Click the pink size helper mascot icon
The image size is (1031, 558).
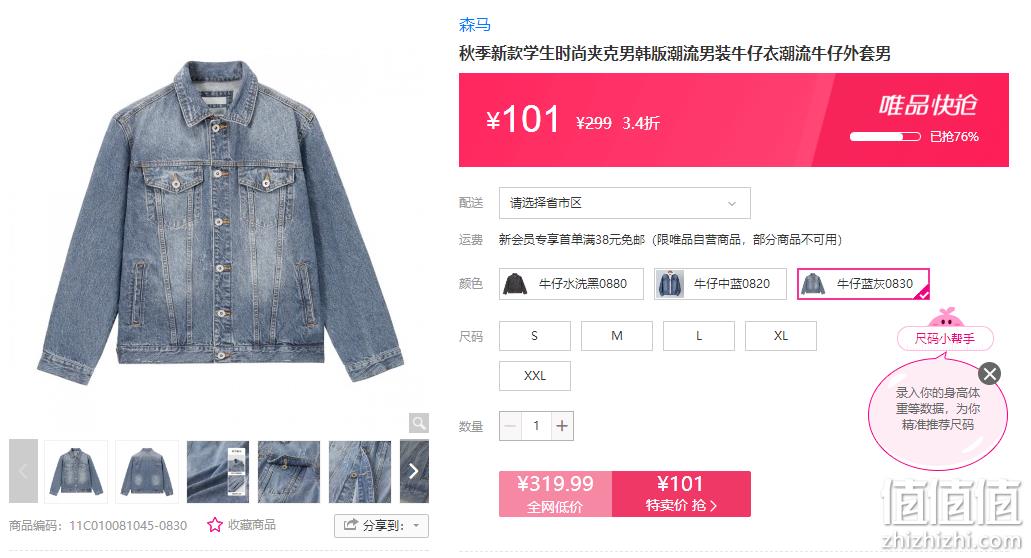coord(946,319)
